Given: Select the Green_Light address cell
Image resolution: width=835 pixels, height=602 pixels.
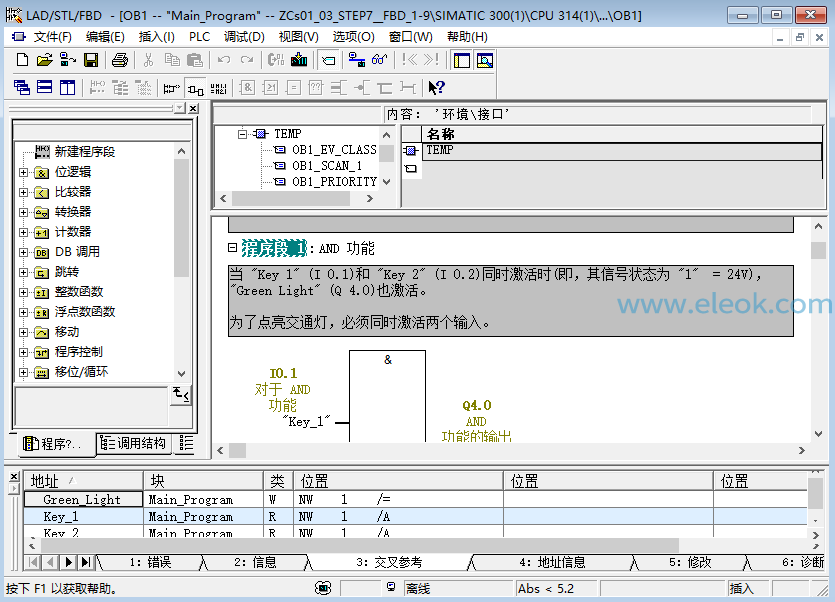Looking at the screenshot, I should pos(82,499).
